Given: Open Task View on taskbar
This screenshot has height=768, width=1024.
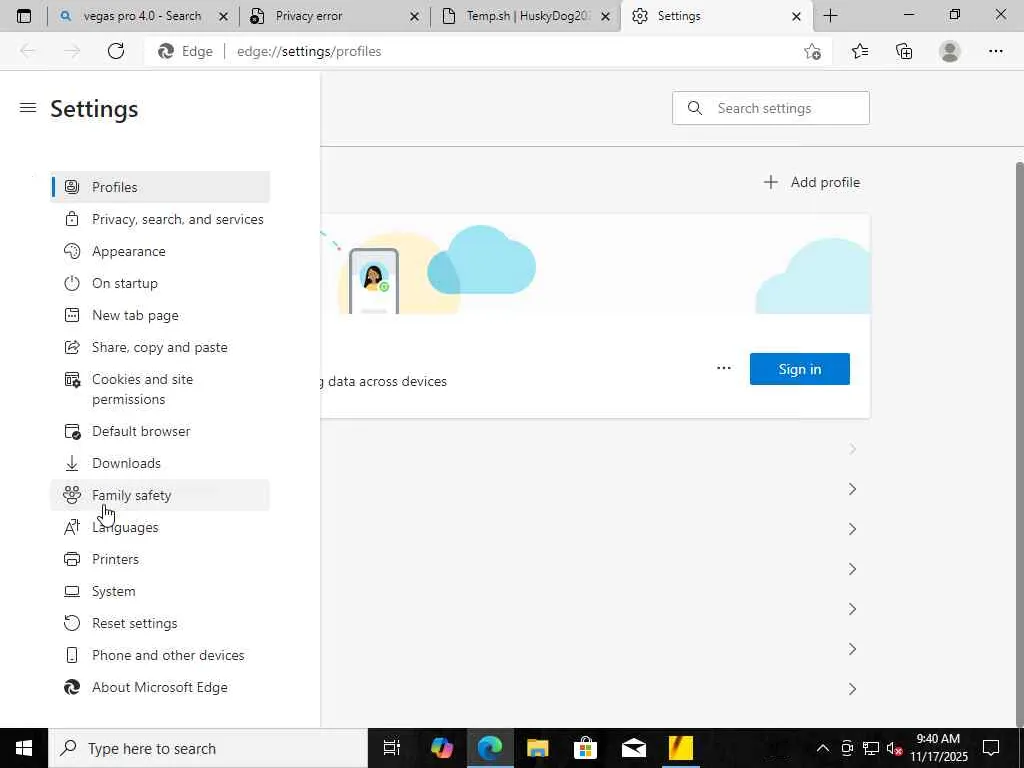Looking at the screenshot, I should [391, 748].
